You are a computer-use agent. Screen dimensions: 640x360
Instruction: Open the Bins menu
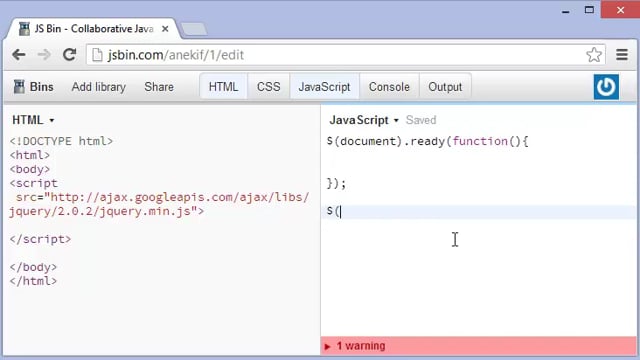point(41,87)
